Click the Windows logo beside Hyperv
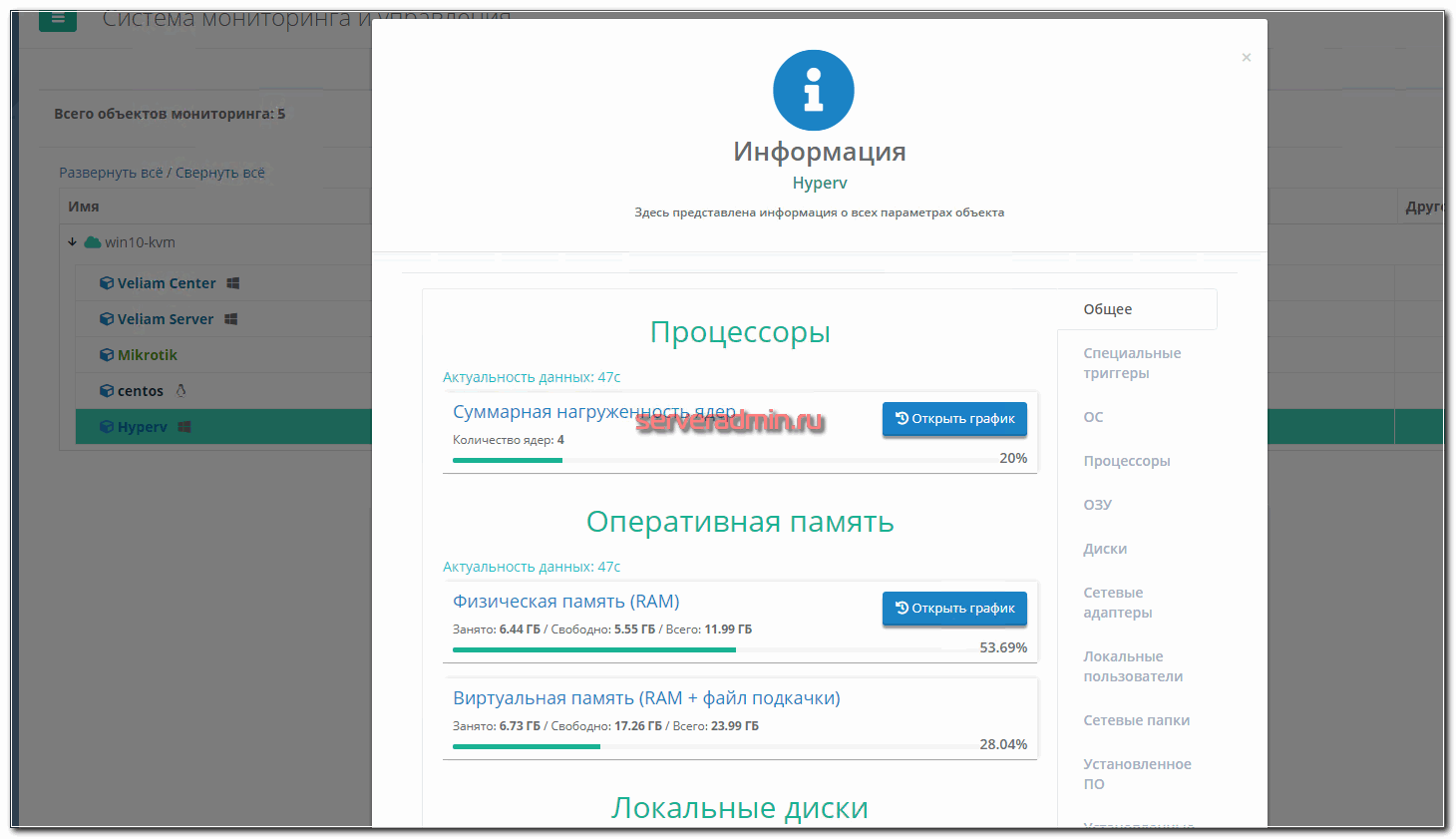This screenshot has height=839, width=1456. (x=184, y=427)
